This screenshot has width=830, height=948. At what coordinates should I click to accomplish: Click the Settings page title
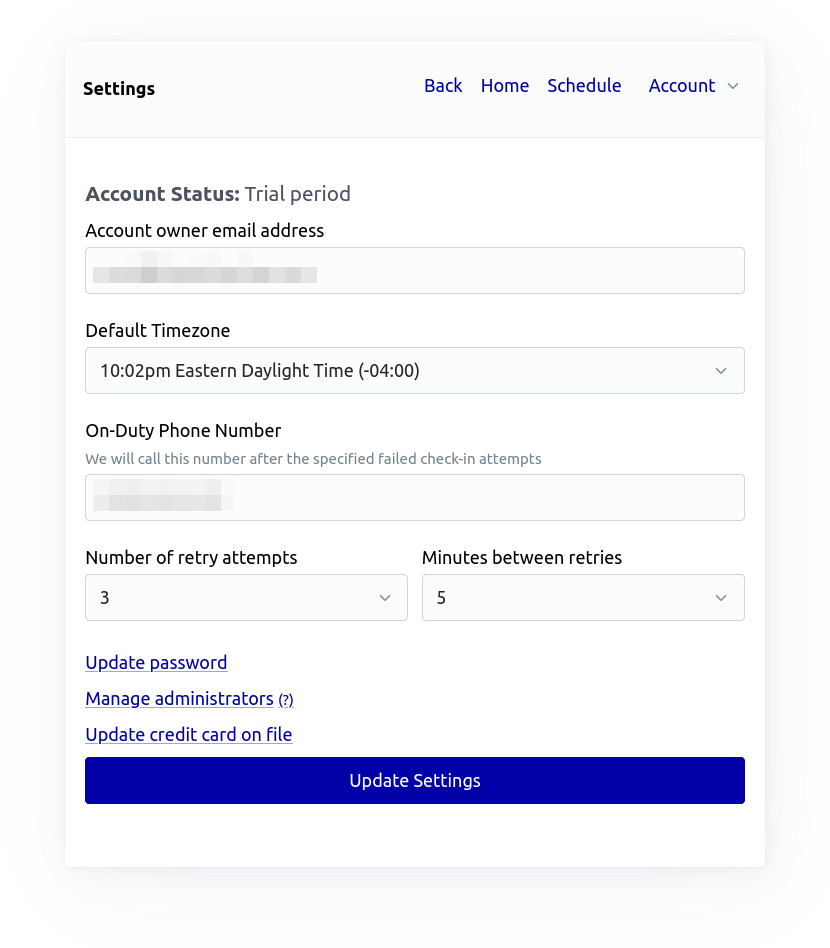[x=119, y=88]
